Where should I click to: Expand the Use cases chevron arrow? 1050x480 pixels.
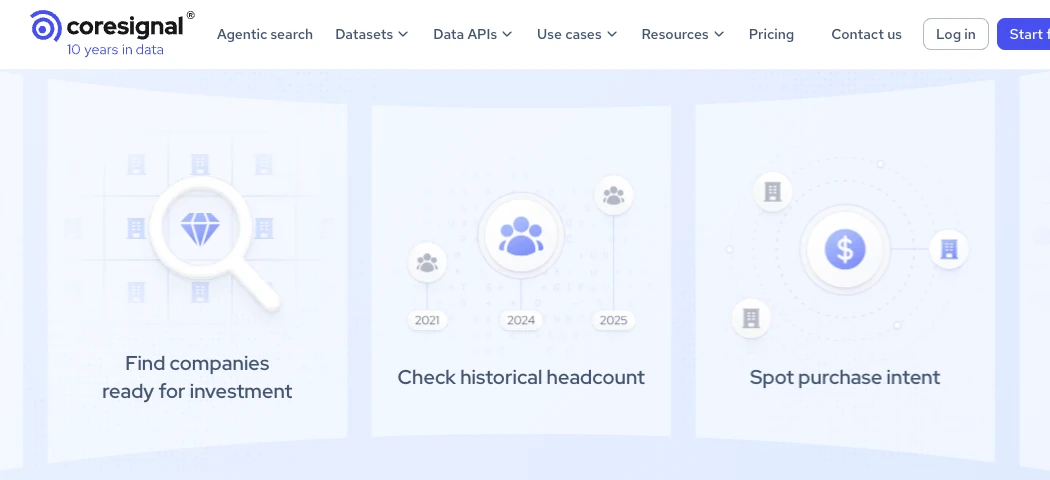tap(612, 34)
